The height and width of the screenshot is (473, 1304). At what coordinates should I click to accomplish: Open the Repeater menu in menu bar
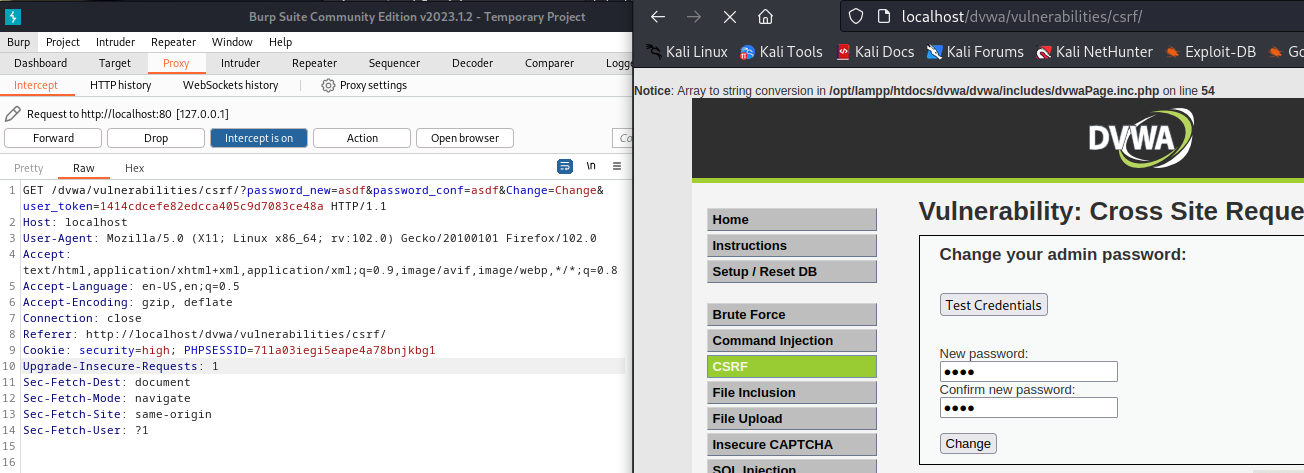(173, 42)
